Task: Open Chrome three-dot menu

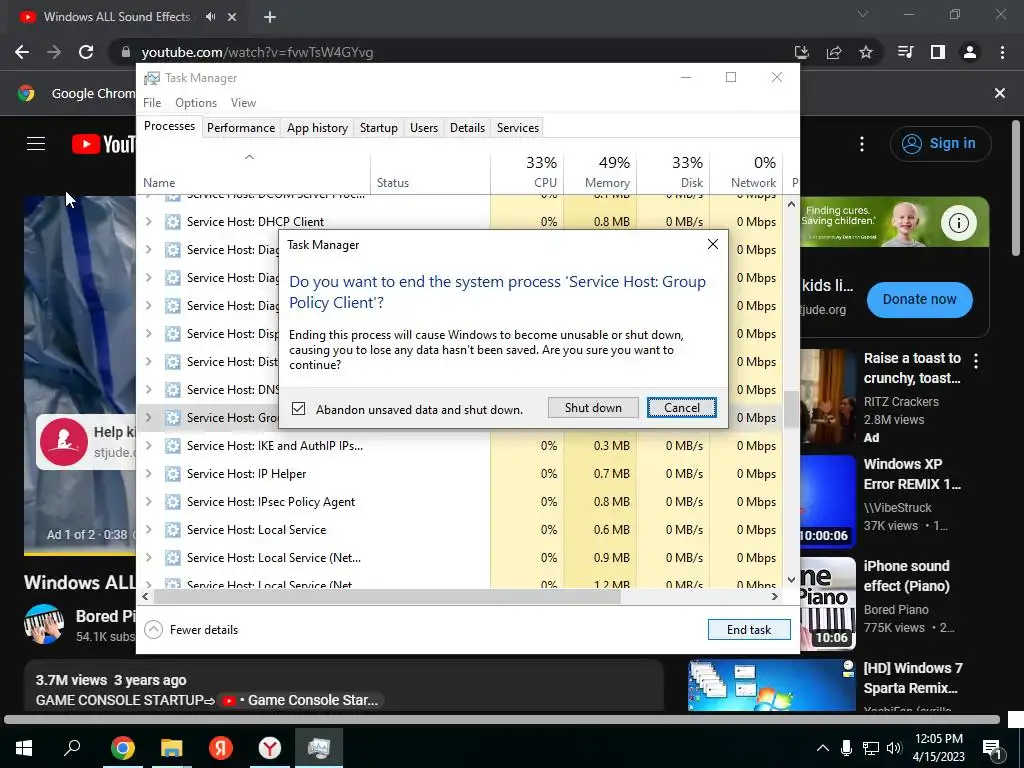Action: tap(1002, 52)
